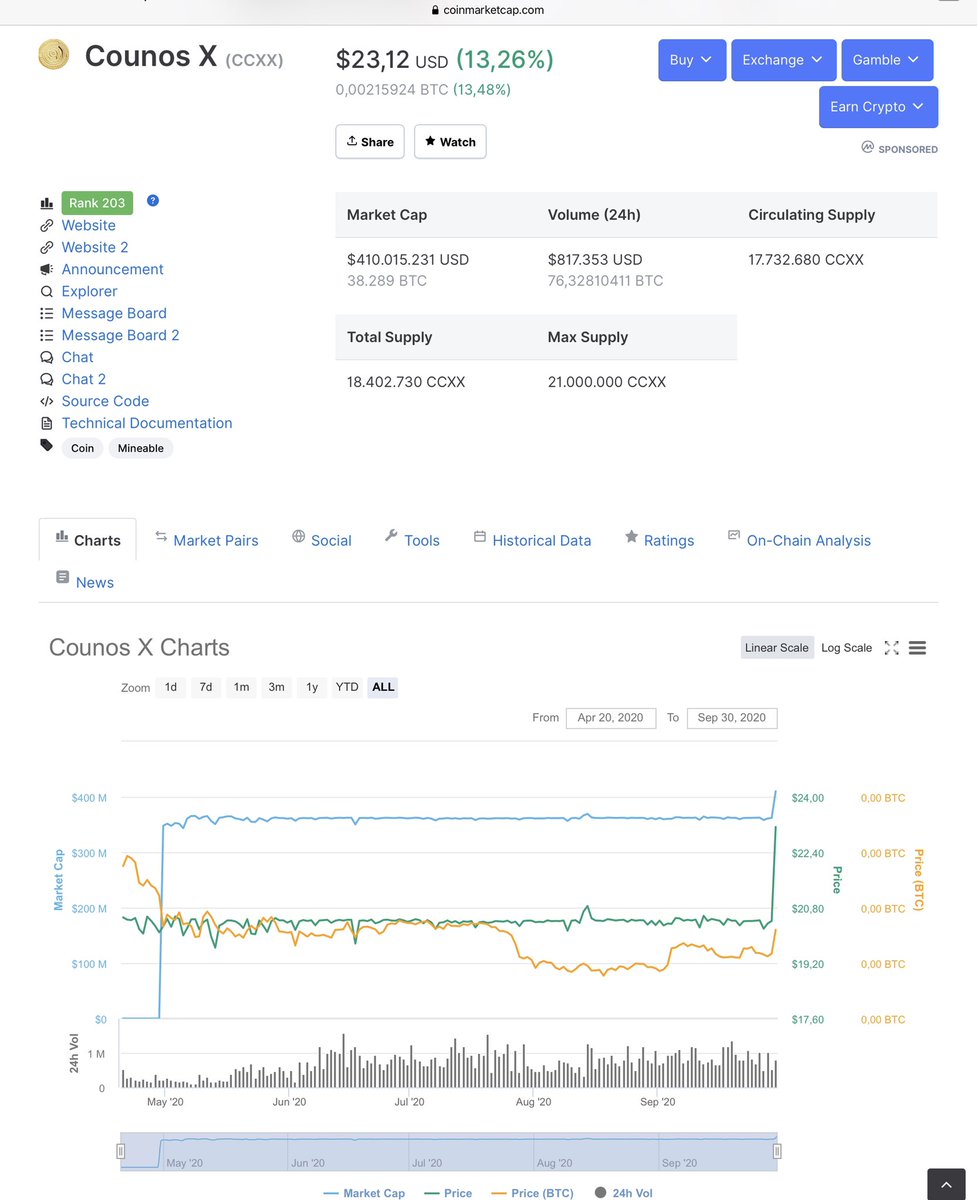Open the Website link

pyautogui.click(x=89, y=225)
